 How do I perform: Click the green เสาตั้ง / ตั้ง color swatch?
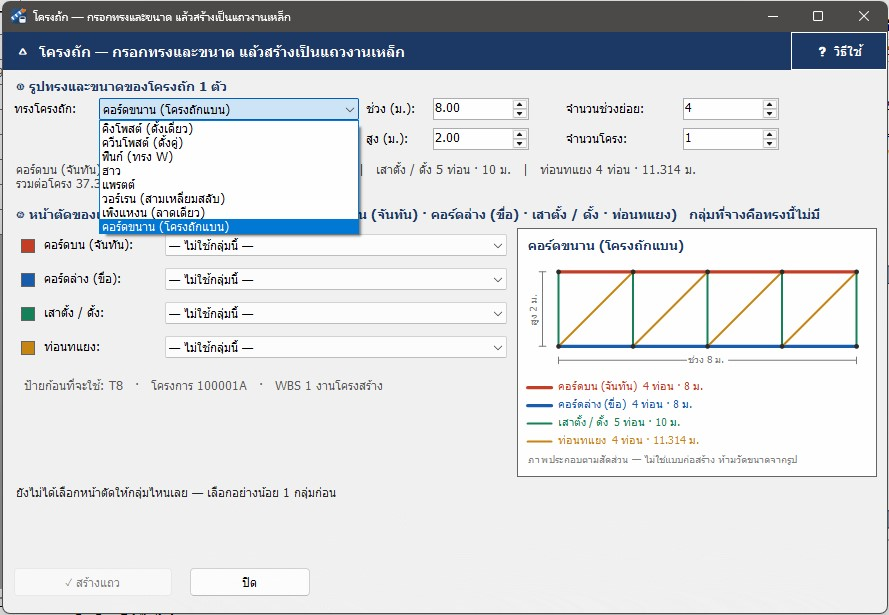click(28, 313)
